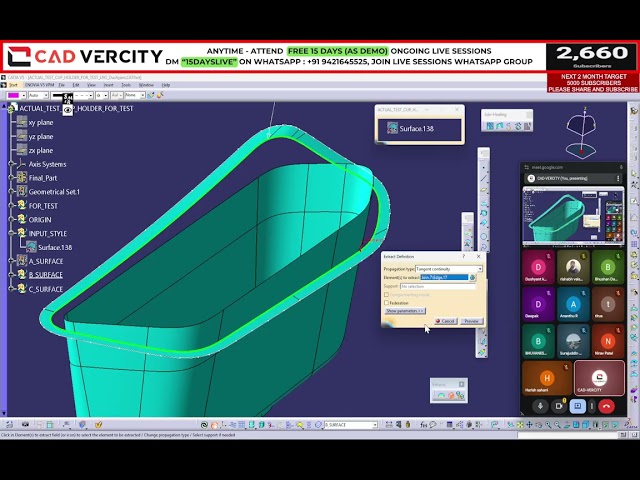Enable the Federation checkbox

[x=386, y=303]
